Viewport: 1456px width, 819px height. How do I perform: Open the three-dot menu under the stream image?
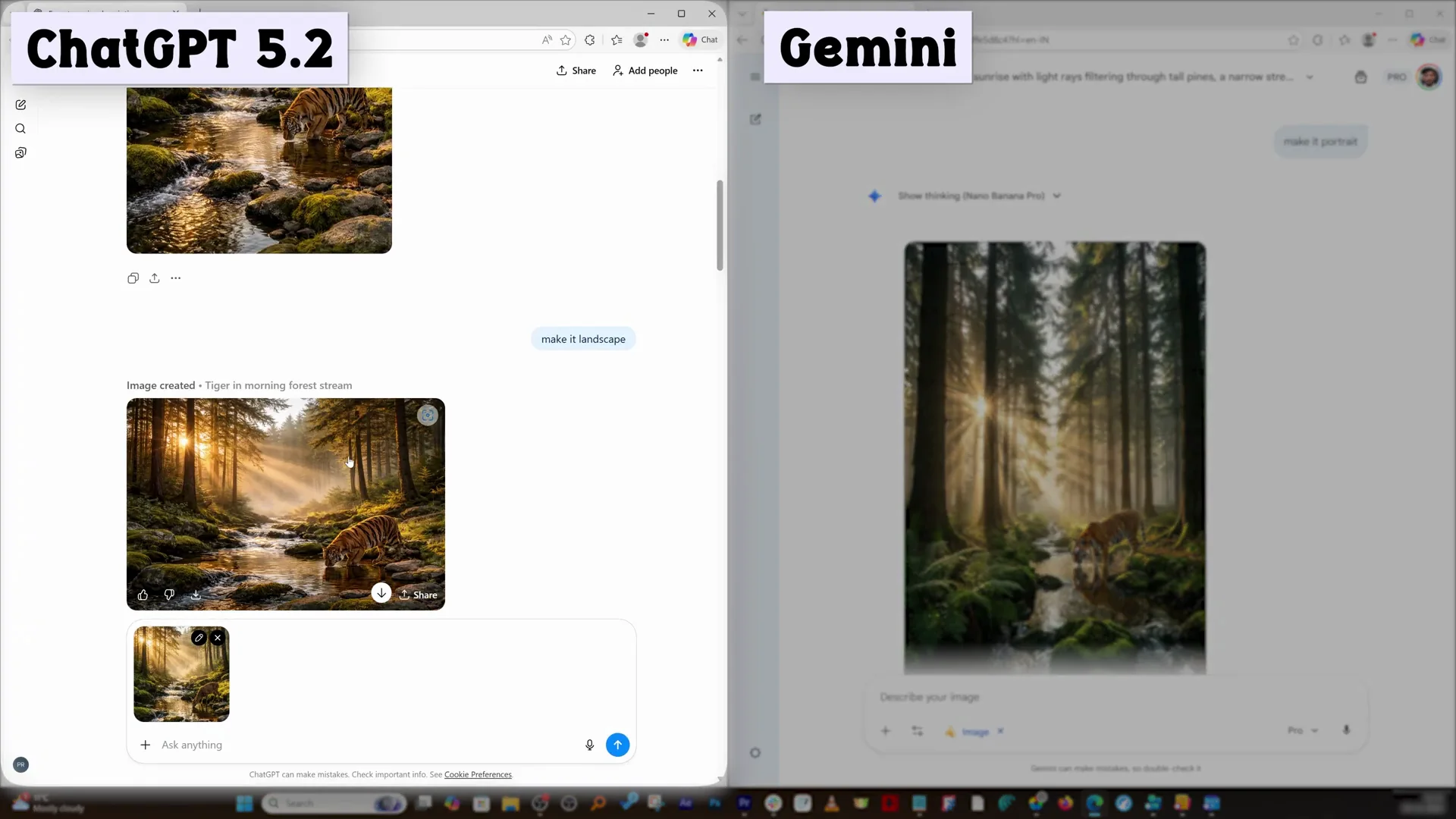176,278
